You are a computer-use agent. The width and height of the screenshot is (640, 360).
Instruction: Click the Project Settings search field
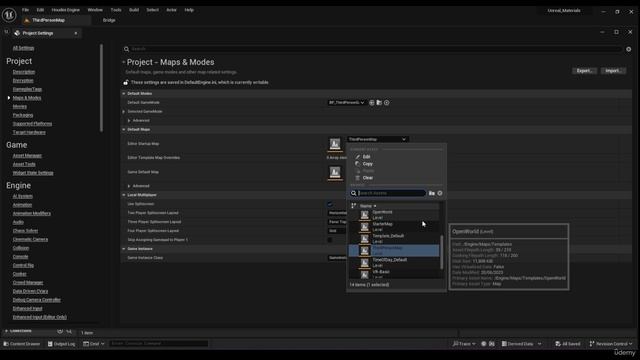pos(372,49)
